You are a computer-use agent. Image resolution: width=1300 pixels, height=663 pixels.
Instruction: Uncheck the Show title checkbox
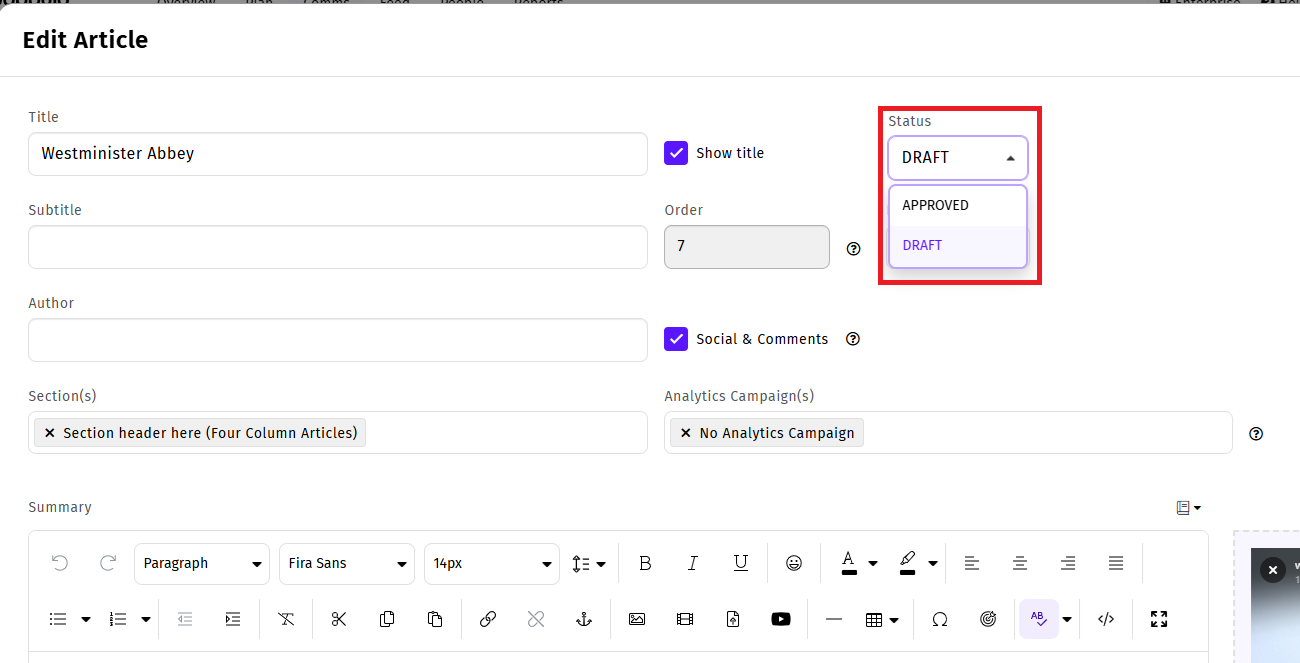tap(676, 153)
